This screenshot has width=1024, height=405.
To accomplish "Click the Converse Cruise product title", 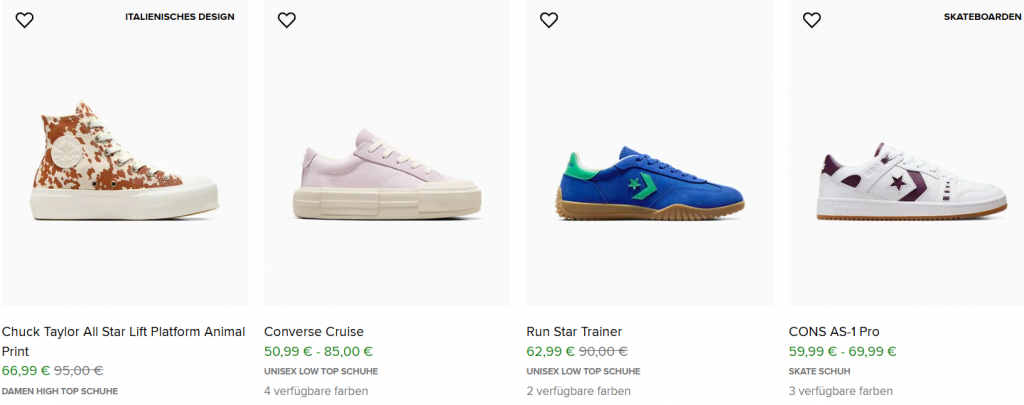I will click(314, 332).
